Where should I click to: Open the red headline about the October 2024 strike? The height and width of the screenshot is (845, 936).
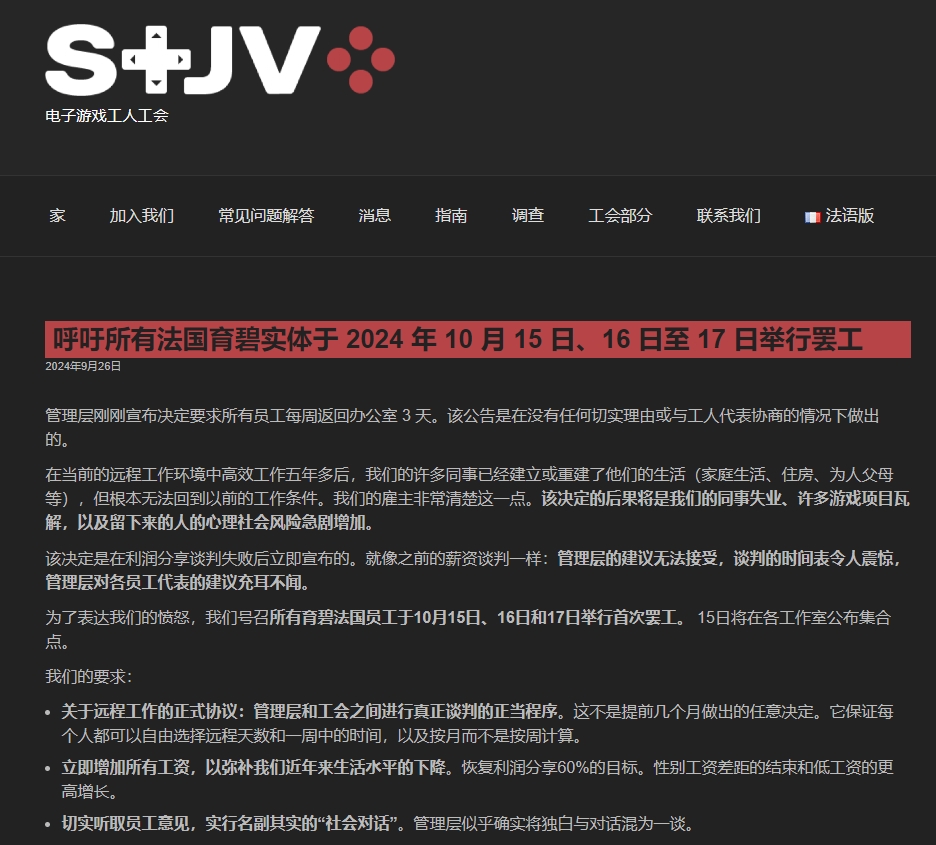478,339
